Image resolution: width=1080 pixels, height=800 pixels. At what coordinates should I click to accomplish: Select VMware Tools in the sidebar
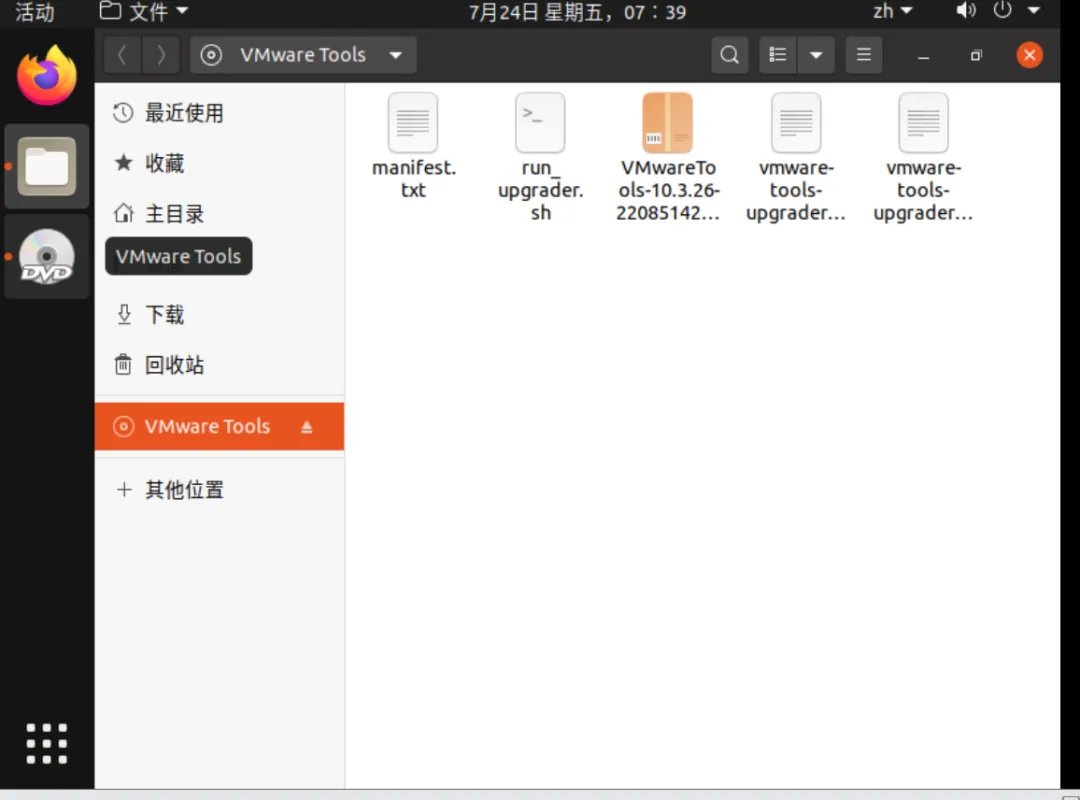coord(219,427)
